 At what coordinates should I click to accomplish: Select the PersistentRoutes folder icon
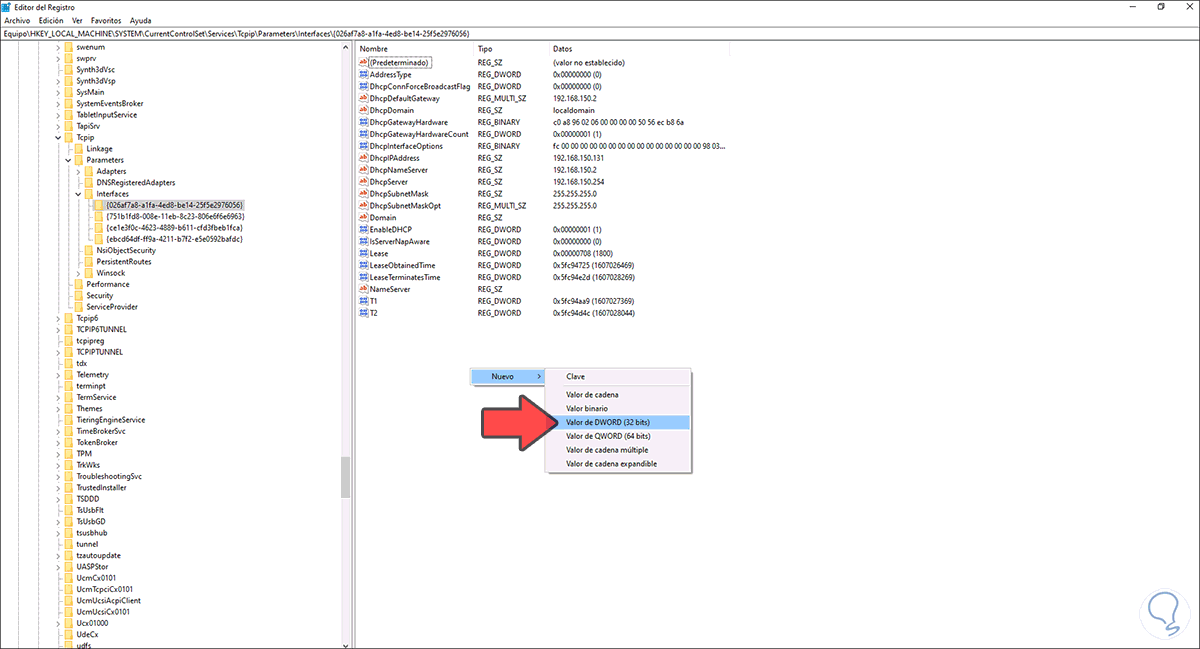click(x=90, y=261)
